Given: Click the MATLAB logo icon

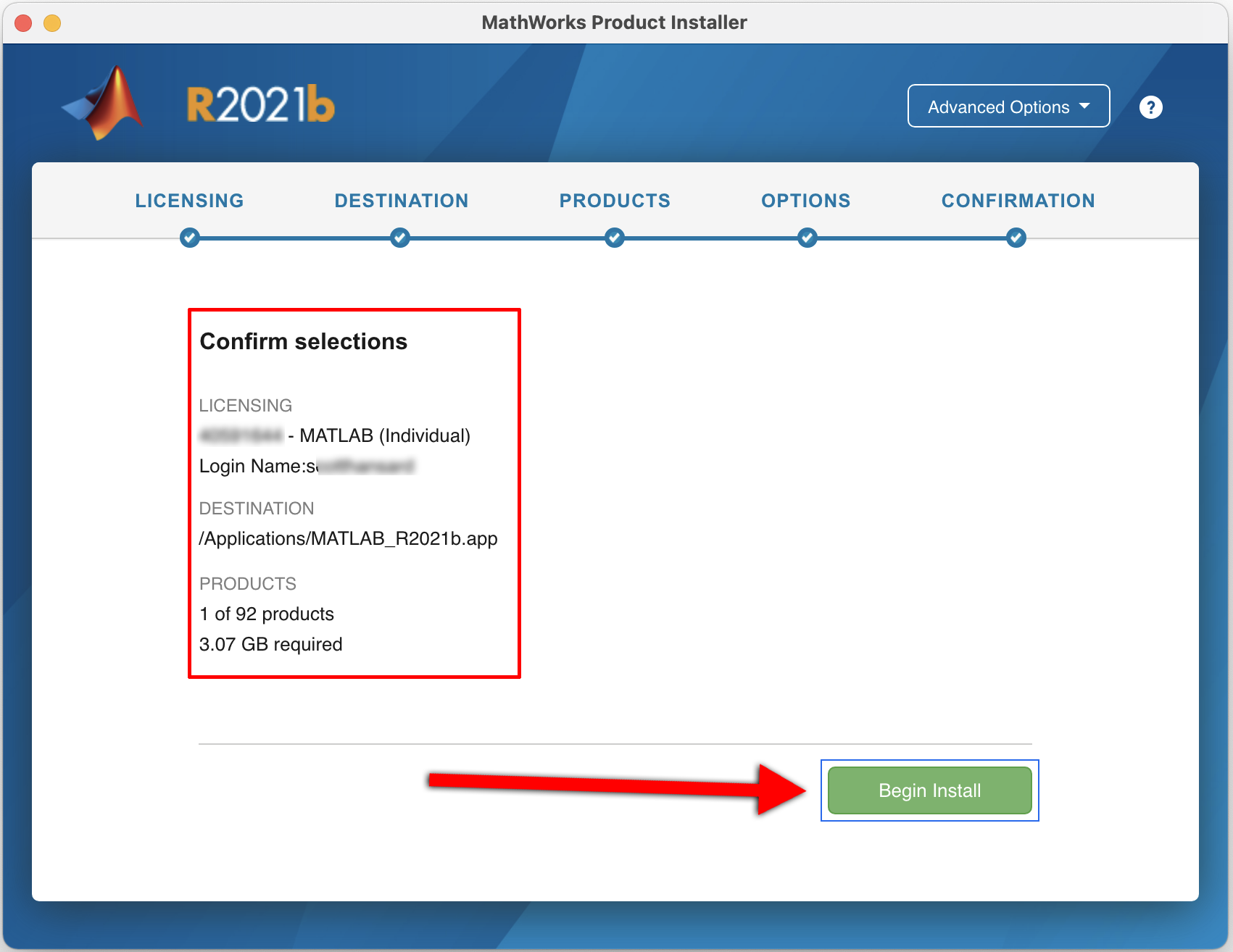Looking at the screenshot, I should pyautogui.click(x=103, y=103).
